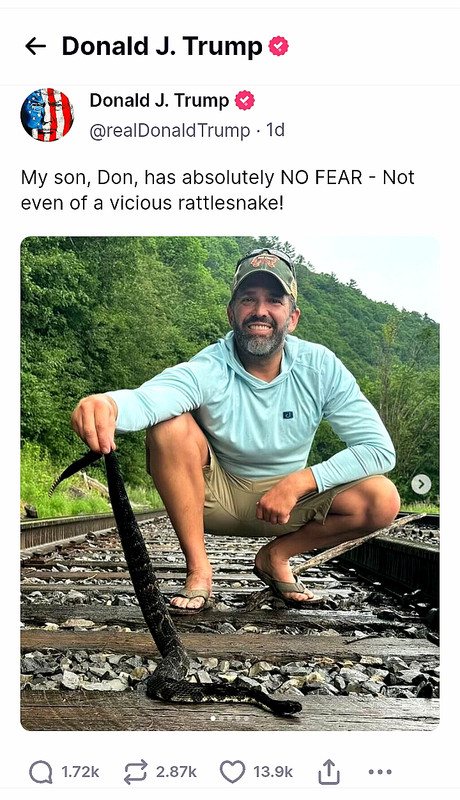
Task: View the 2.87k ReTruths count
Action: click(x=176, y=772)
